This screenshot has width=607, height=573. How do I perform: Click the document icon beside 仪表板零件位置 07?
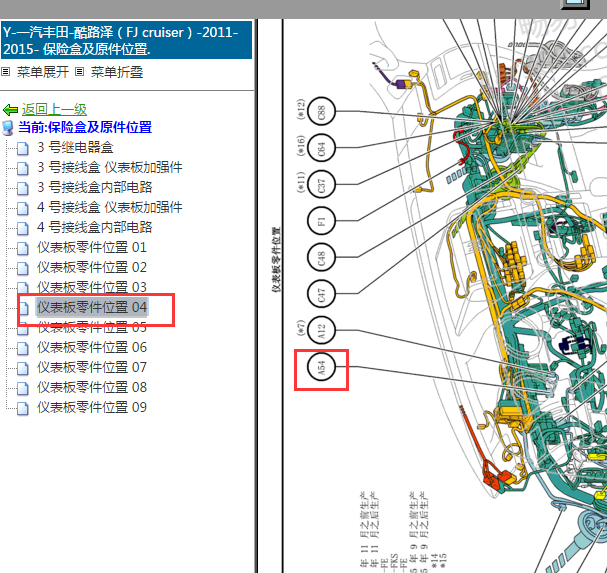tap(23, 368)
